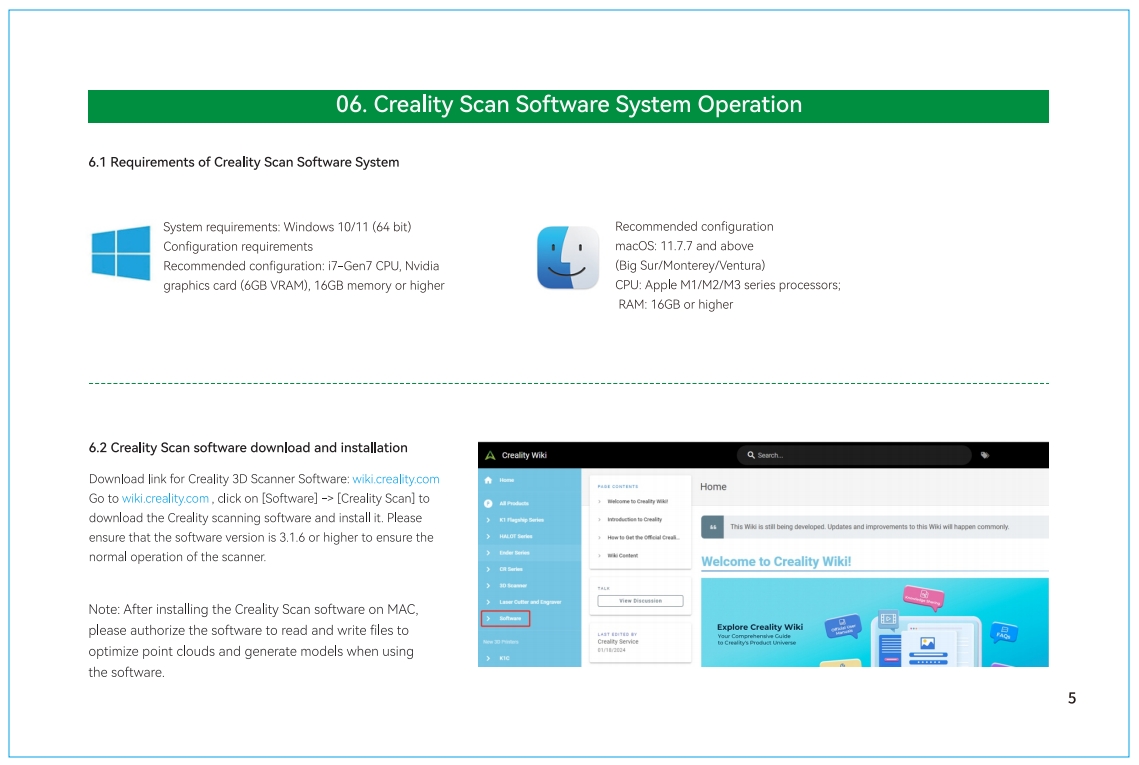The width and height of the screenshot is (1139, 765).
Task: Click the '6.2 Creality Scan software download and installation' heading
Action: 248,448
